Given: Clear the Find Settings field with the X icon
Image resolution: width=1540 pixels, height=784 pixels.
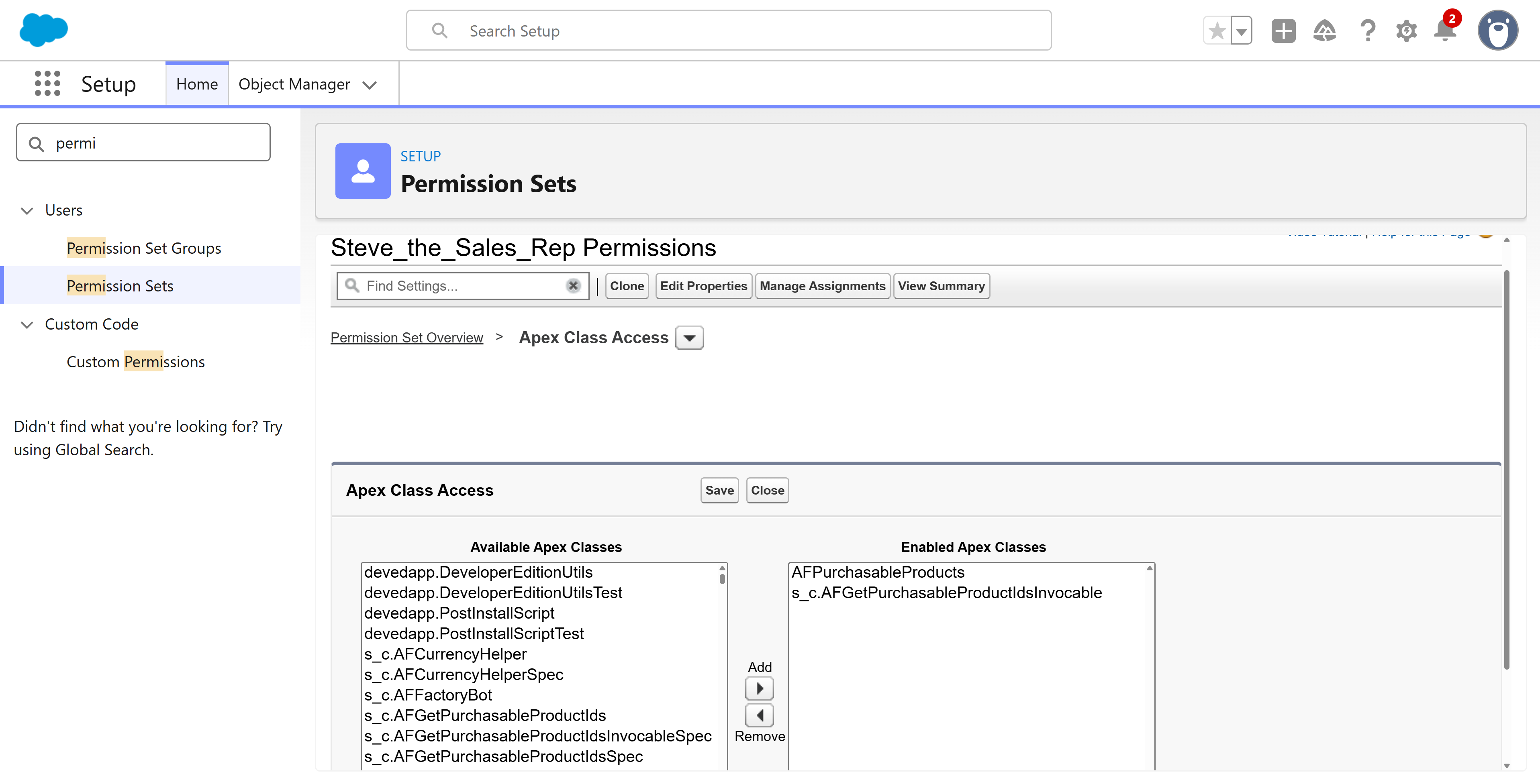Looking at the screenshot, I should (x=573, y=286).
